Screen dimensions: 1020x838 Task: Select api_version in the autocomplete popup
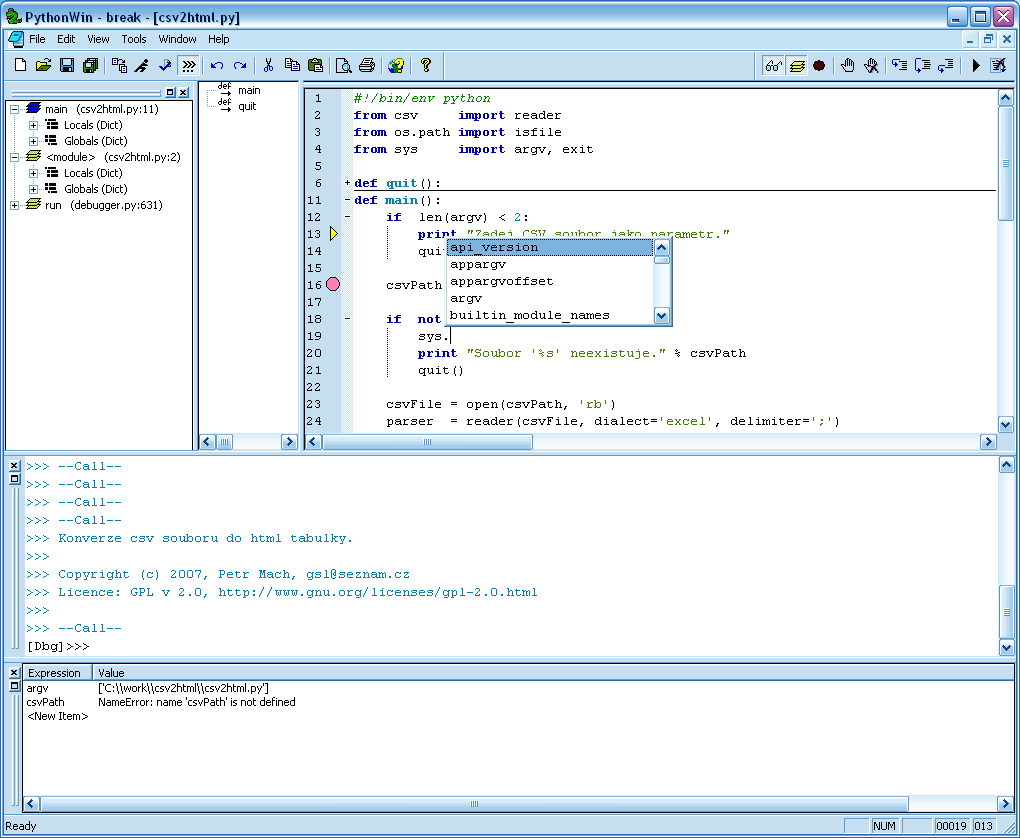(493, 247)
